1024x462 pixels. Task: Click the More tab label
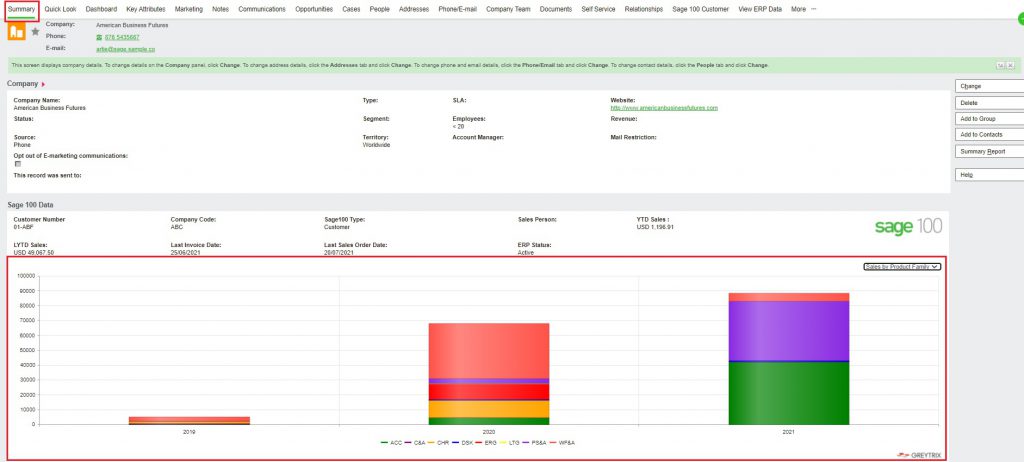click(798, 9)
